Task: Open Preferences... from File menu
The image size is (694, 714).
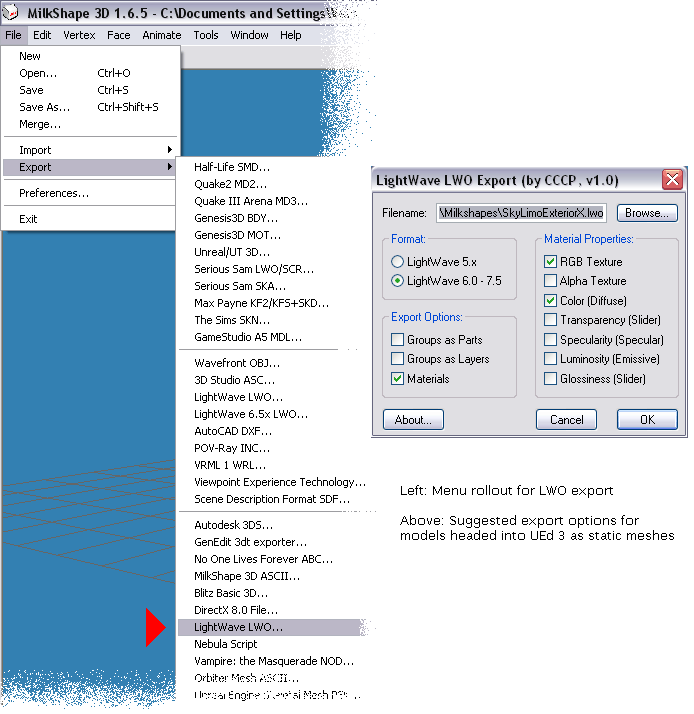Action: (x=89, y=193)
